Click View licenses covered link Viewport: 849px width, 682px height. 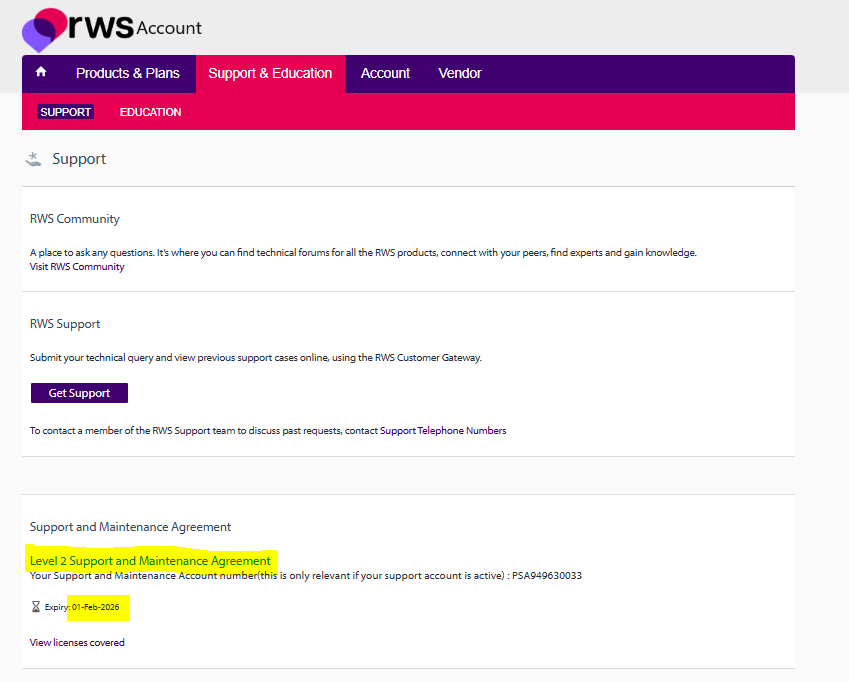click(x=77, y=642)
